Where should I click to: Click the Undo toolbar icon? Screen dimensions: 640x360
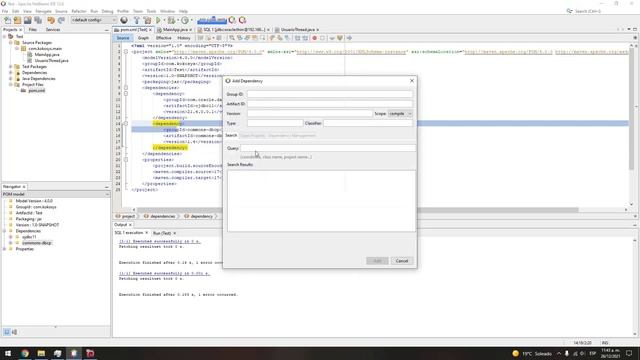[x=51, y=20]
